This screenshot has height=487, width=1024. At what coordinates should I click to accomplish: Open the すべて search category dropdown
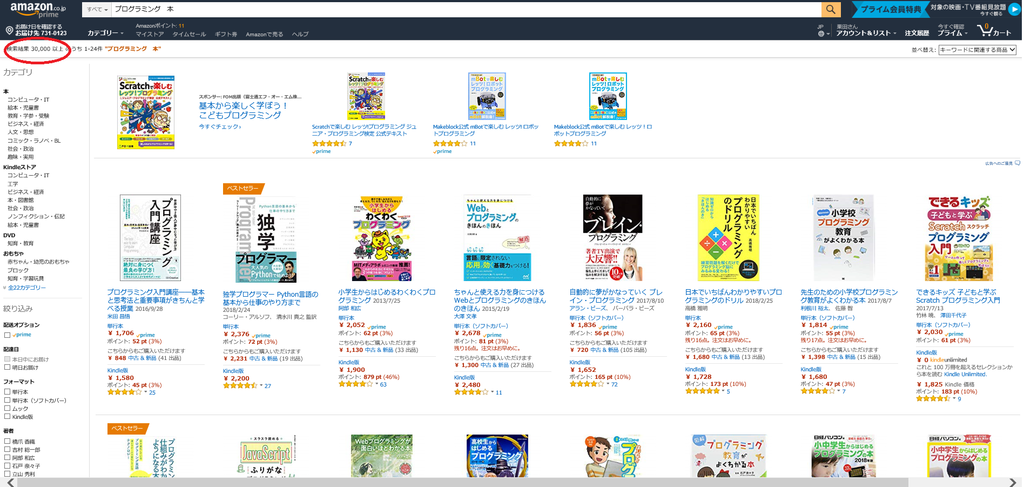click(x=96, y=9)
